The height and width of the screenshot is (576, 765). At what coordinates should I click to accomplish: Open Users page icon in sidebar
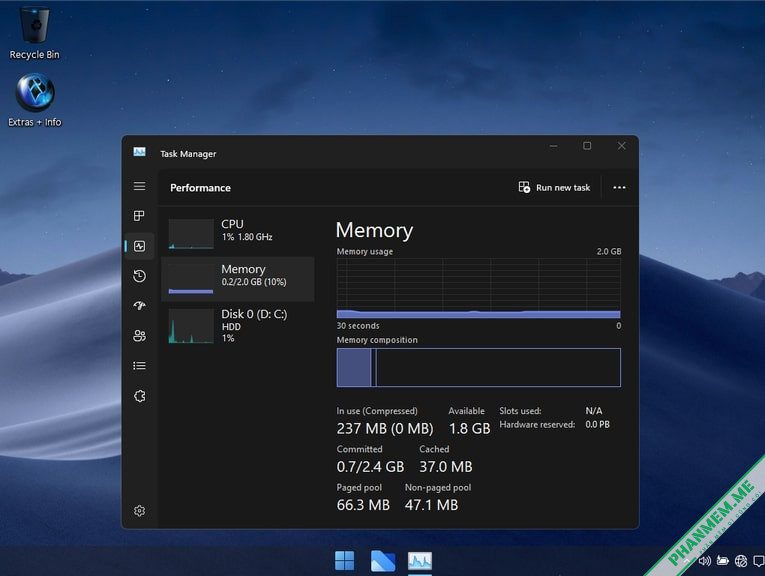140,336
